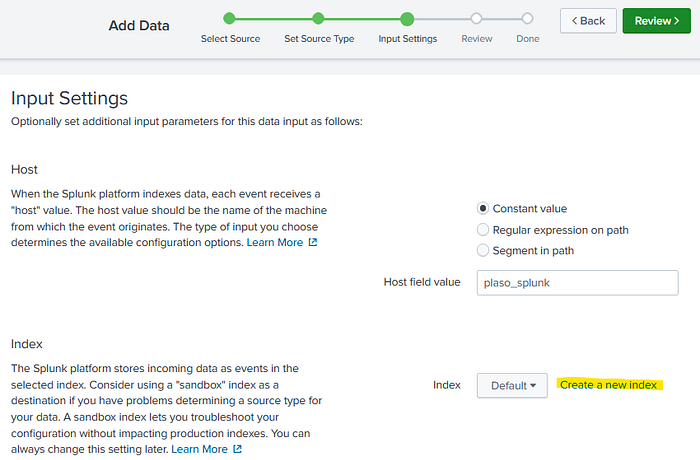The width and height of the screenshot is (700, 460).
Task: Click the Set Source Type step circle
Action: point(318,18)
